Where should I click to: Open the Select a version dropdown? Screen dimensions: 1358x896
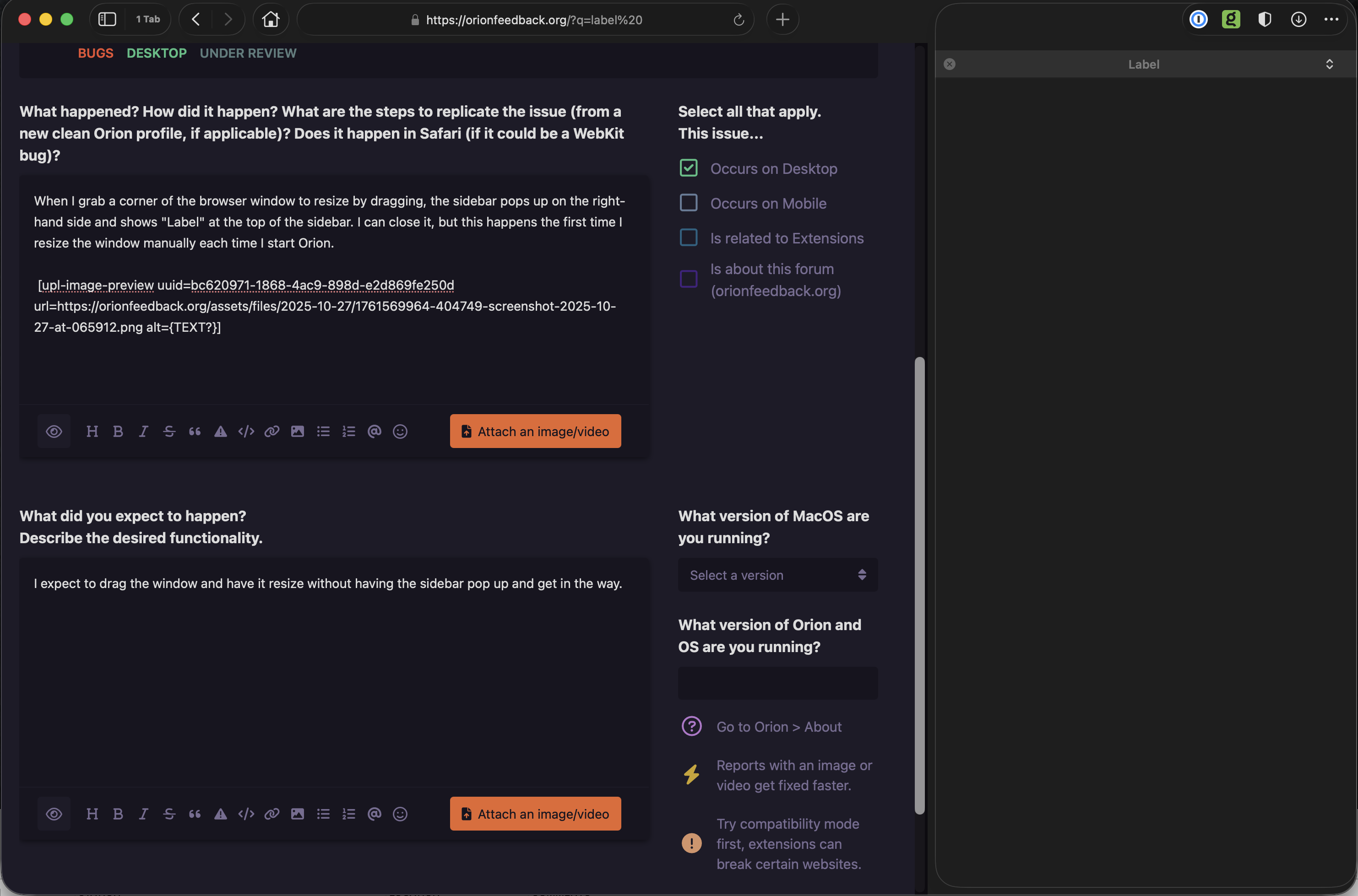point(777,575)
